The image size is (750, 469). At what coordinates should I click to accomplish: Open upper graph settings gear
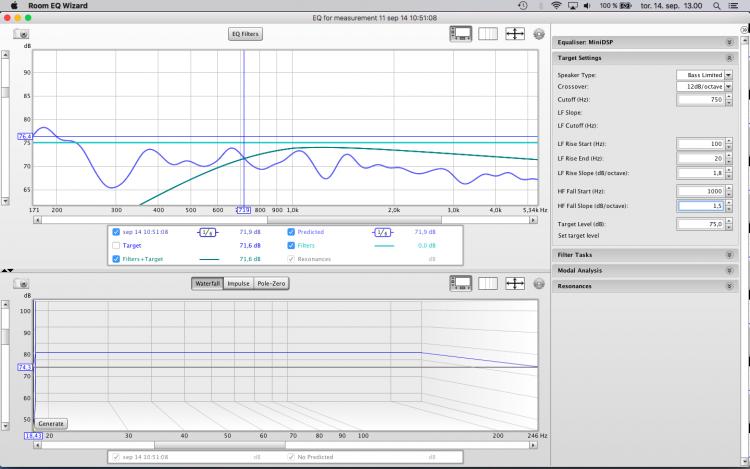click(539, 34)
